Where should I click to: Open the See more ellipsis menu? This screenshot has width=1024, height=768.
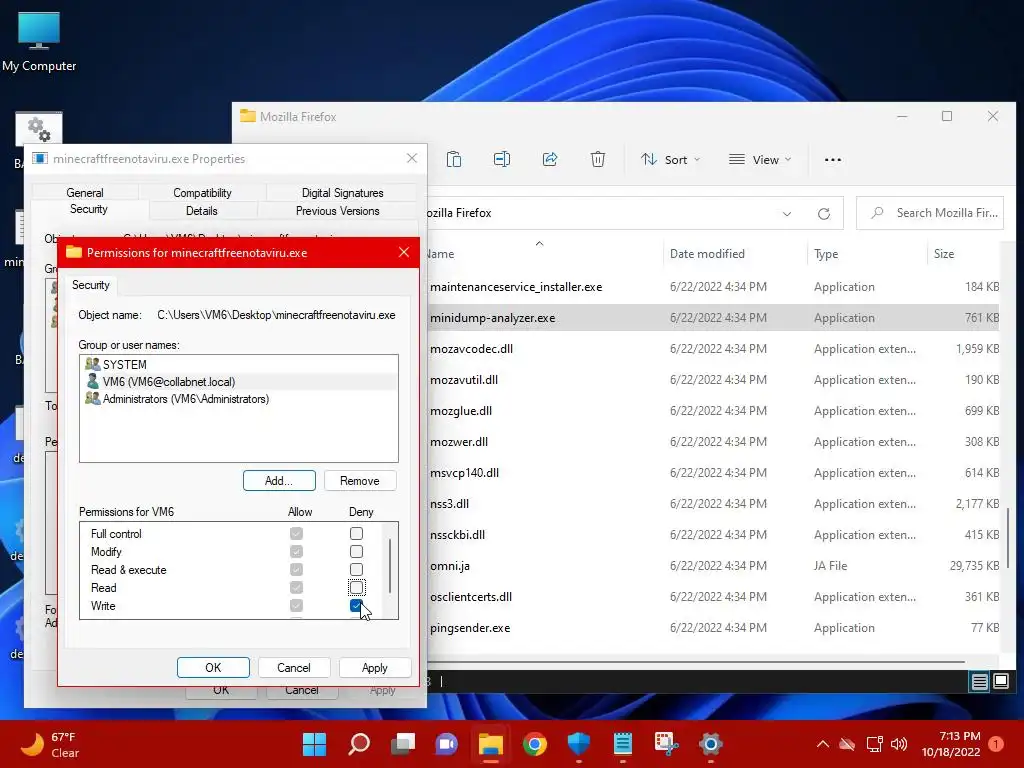[x=833, y=159]
